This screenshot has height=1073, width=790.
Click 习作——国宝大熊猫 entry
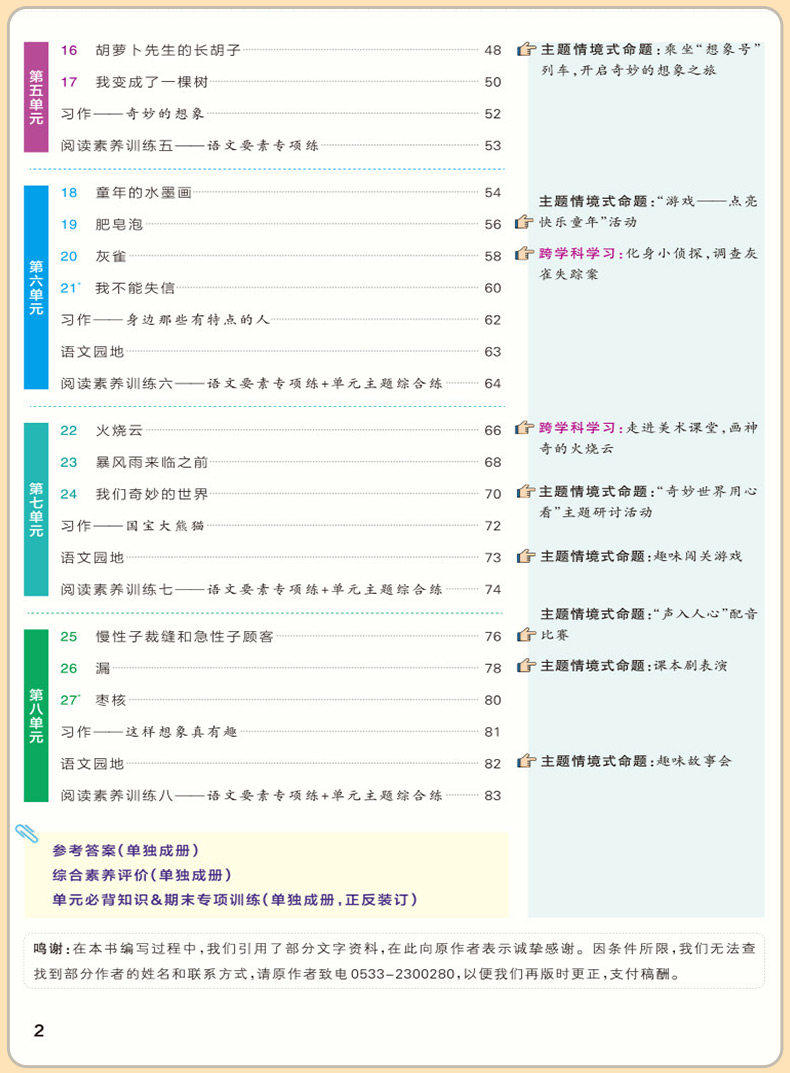pyautogui.click(x=281, y=526)
